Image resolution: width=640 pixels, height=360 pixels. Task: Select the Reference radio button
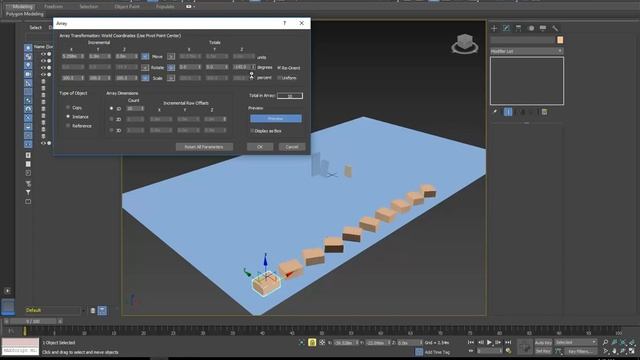tap(68, 126)
